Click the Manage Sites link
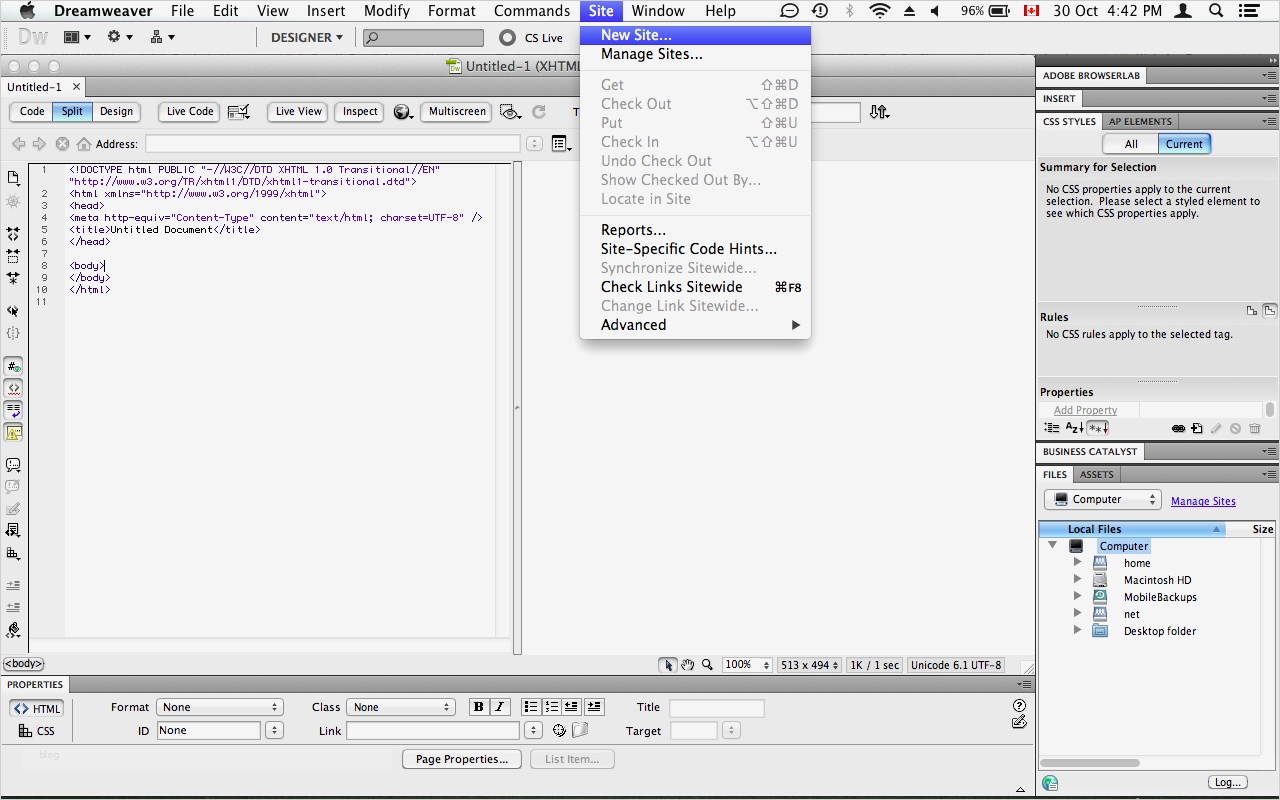The height and width of the screenshot is (800, 1280). (x=1203, y=501)
